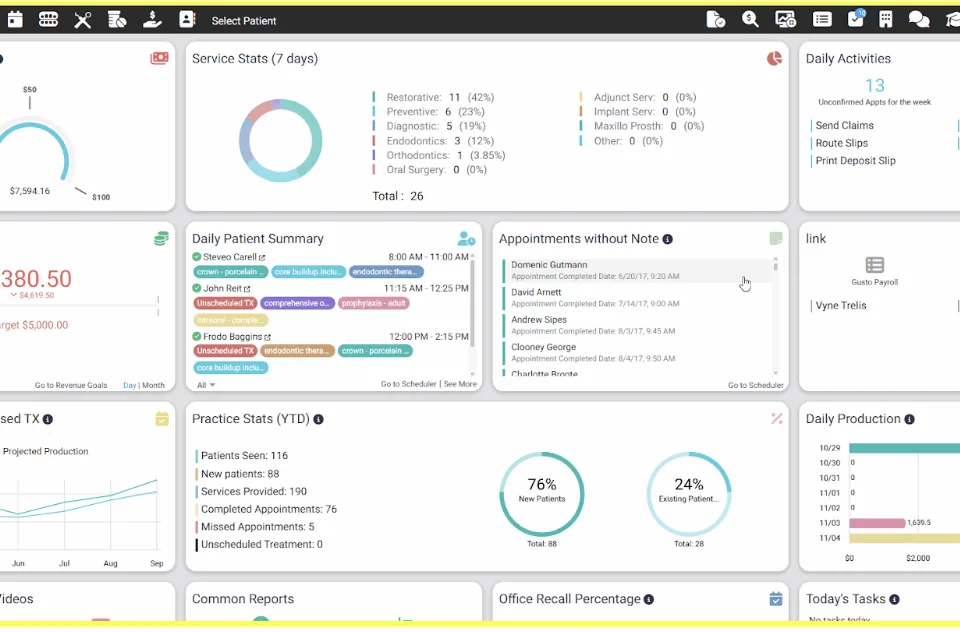The width and height of the screenshot is (960, 632).
Task: Open the calendar icon in top toolbar
Action: [x=15, y=20]
